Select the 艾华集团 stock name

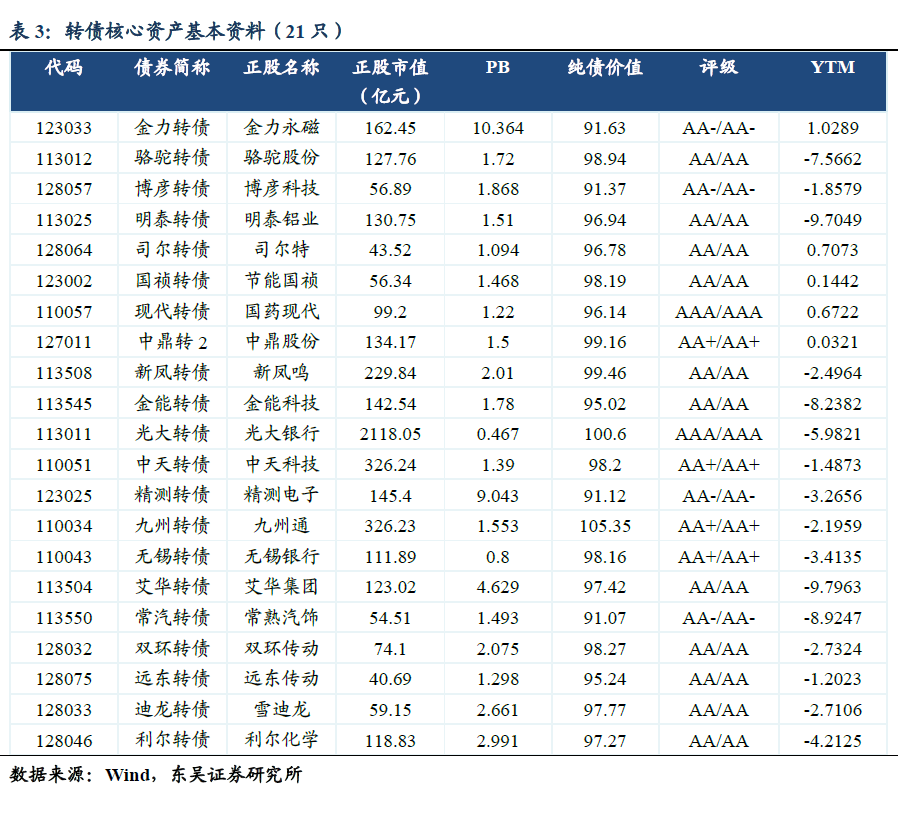click(282, 586)
